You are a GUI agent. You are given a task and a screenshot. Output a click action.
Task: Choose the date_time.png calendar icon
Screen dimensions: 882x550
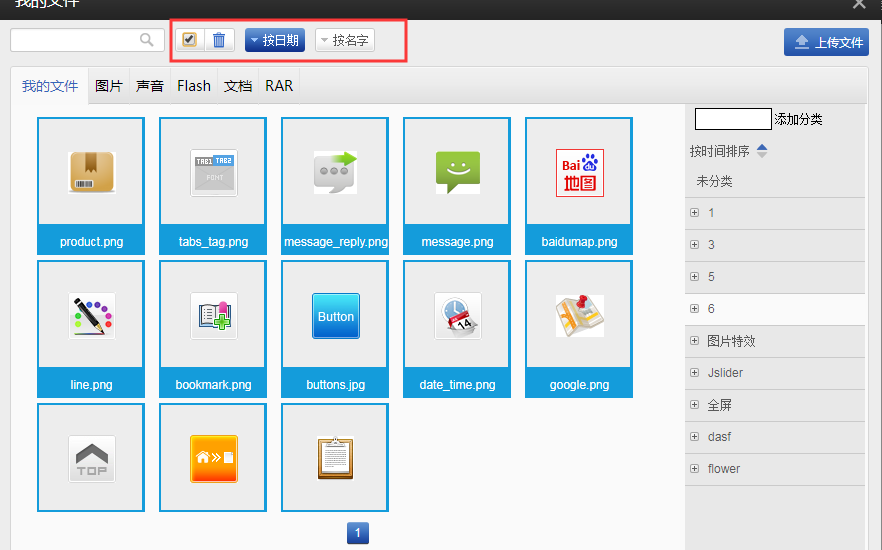tap(457, 316)
